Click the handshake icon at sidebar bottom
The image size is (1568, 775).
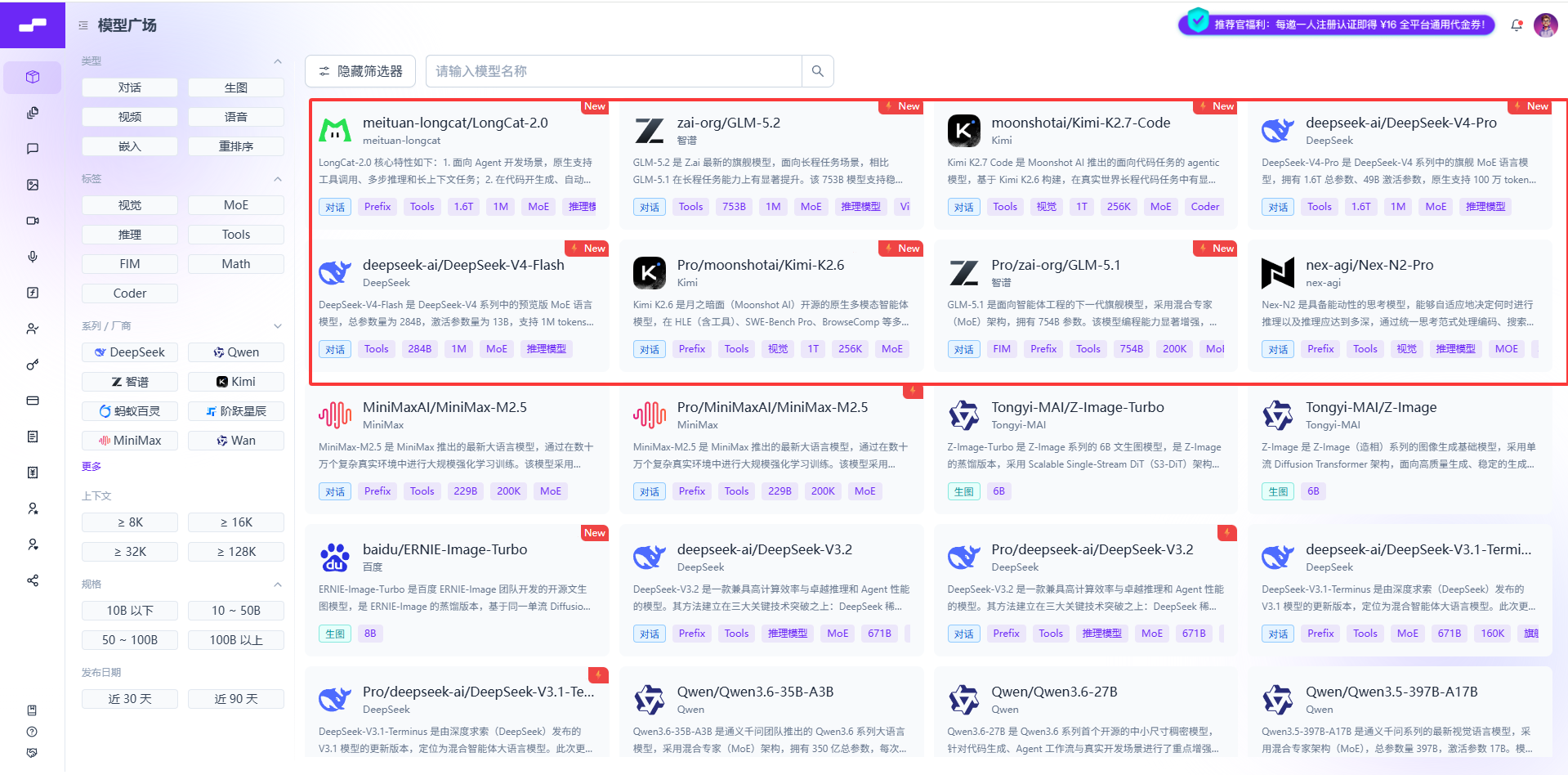click(32, 753)
